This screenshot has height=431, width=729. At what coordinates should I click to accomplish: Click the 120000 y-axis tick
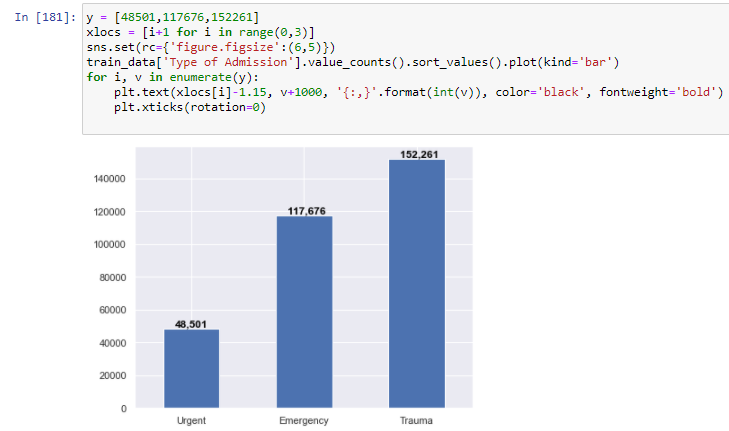pos(109,212)
